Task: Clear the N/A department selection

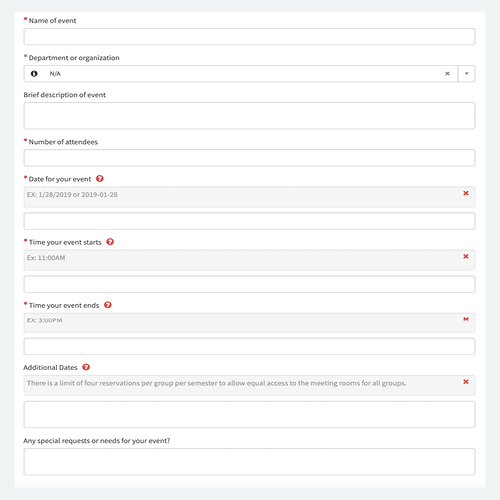Action: click(447, 74)
